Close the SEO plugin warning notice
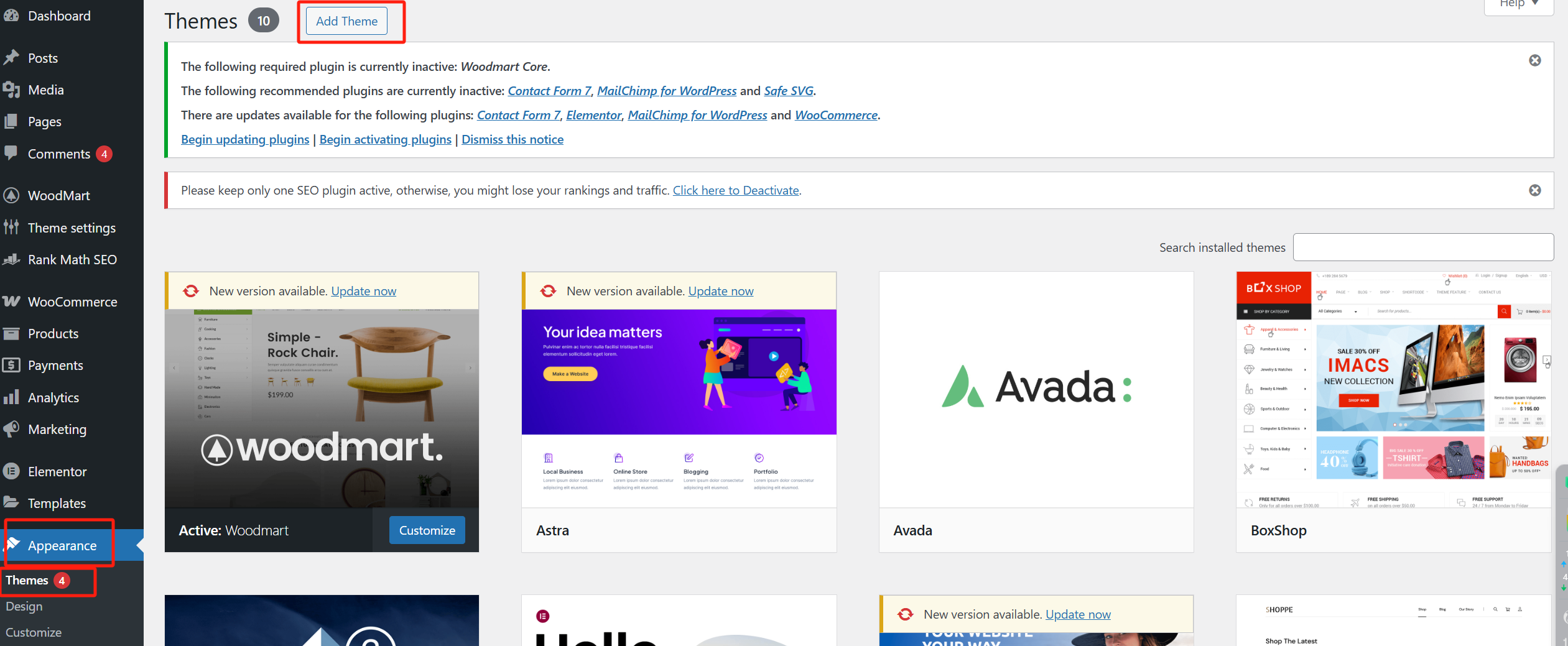The width and height of the screenshot is (1568, 646). (1534, 190)
